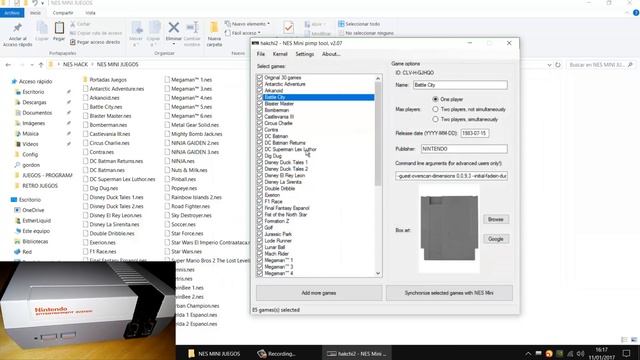Uncheck Antarctic Adventure checkbox in hakchi2
Screen dimensions: 640x360
260,84
